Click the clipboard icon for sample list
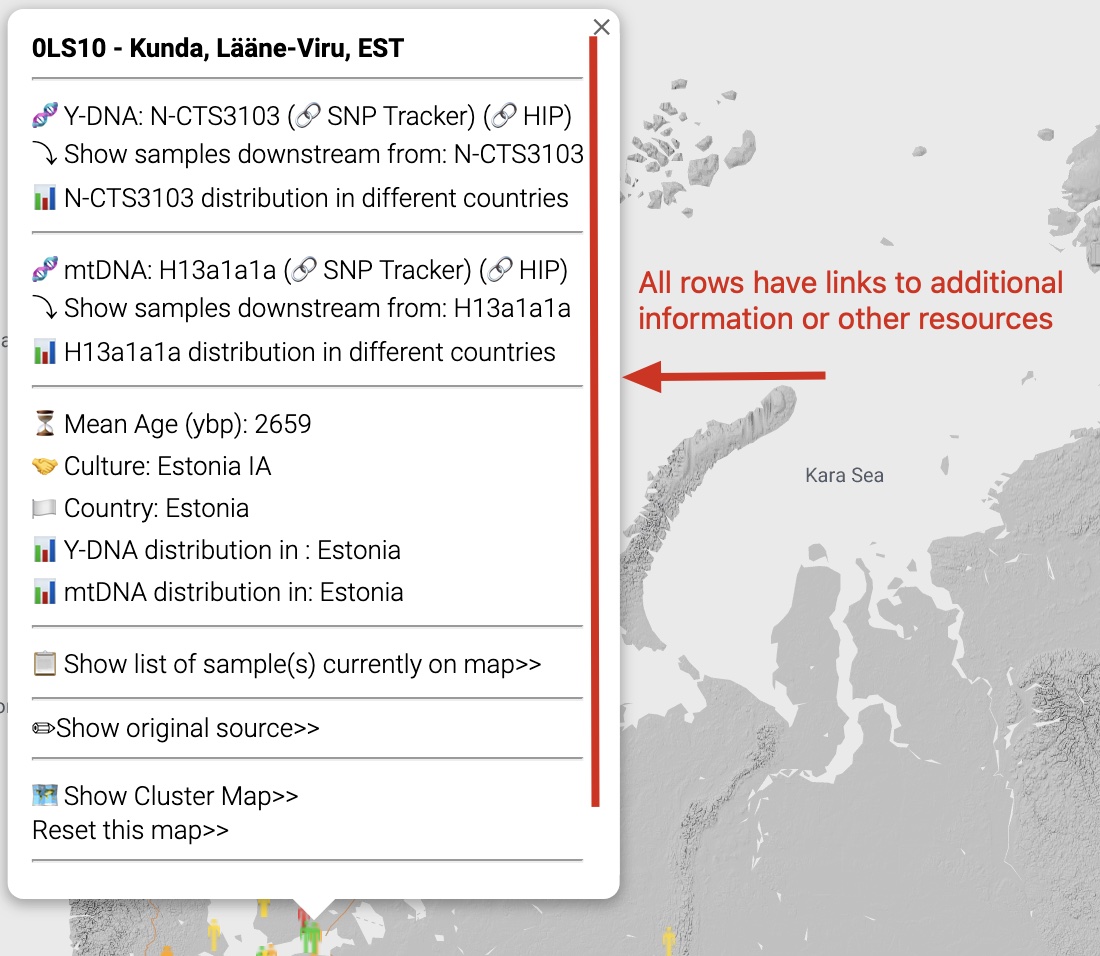Viewport: 1100px width, 956px height. [x=42, y=663]
